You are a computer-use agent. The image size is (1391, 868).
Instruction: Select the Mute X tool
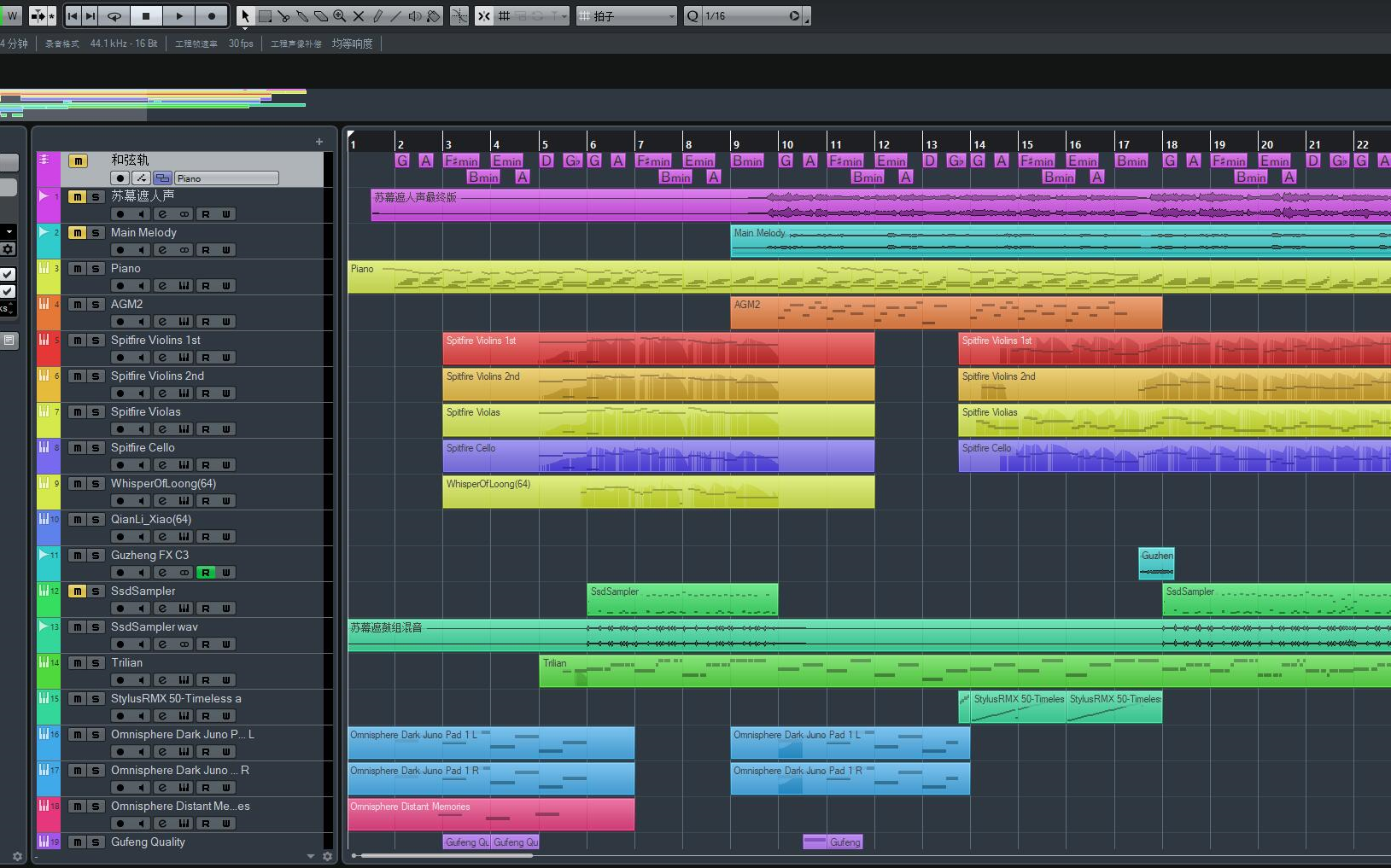[x=359, y=15]
